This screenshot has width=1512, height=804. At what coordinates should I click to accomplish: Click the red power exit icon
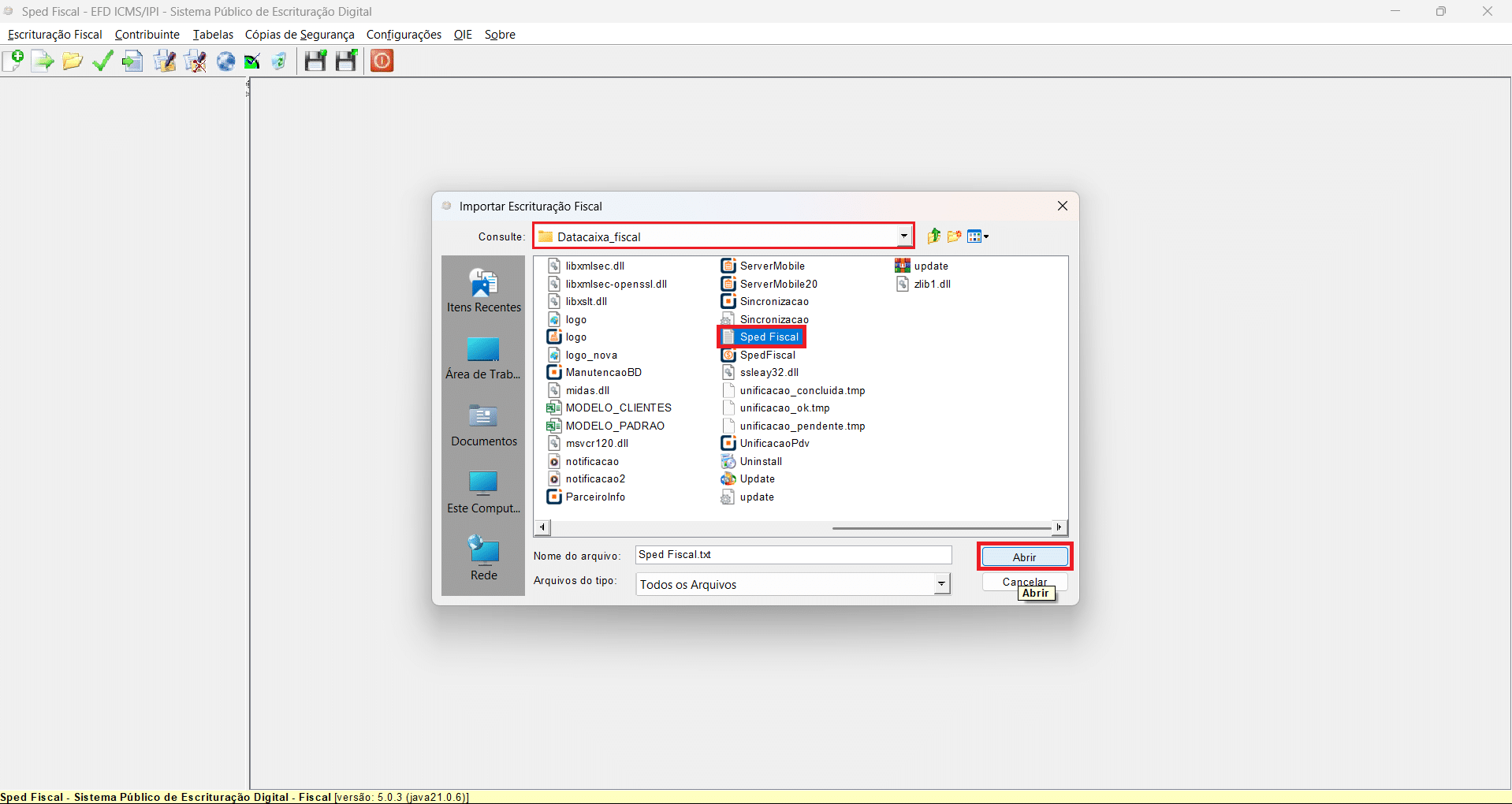[x=382, y=61]
